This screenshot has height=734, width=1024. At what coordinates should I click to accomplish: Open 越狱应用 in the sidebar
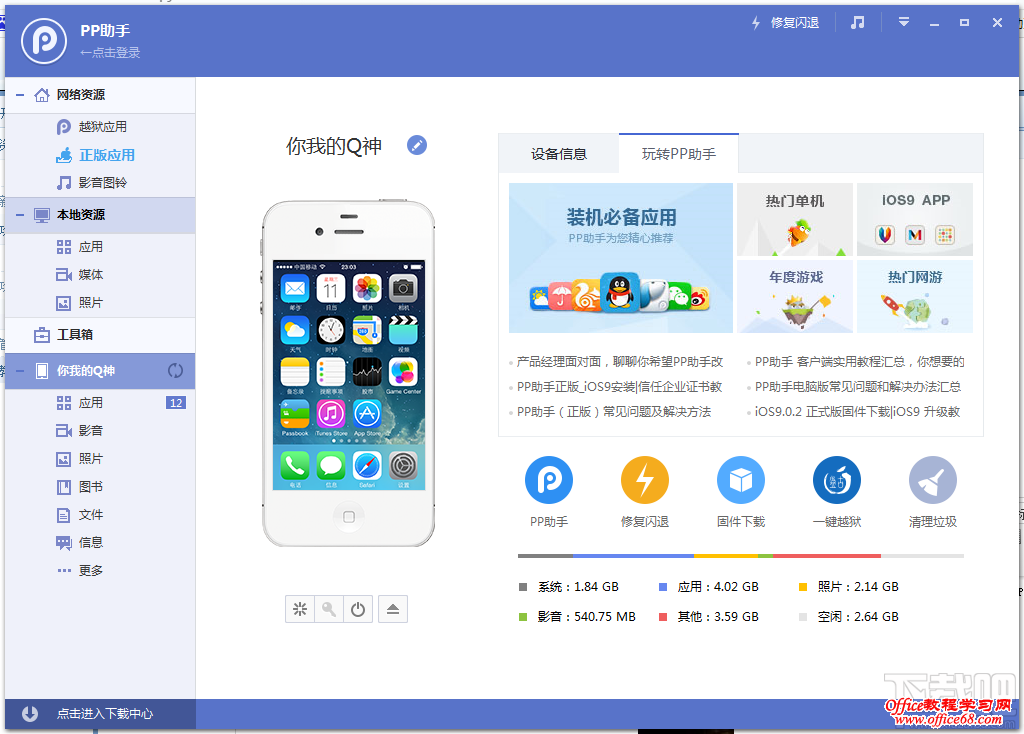[x=103, y=127]
